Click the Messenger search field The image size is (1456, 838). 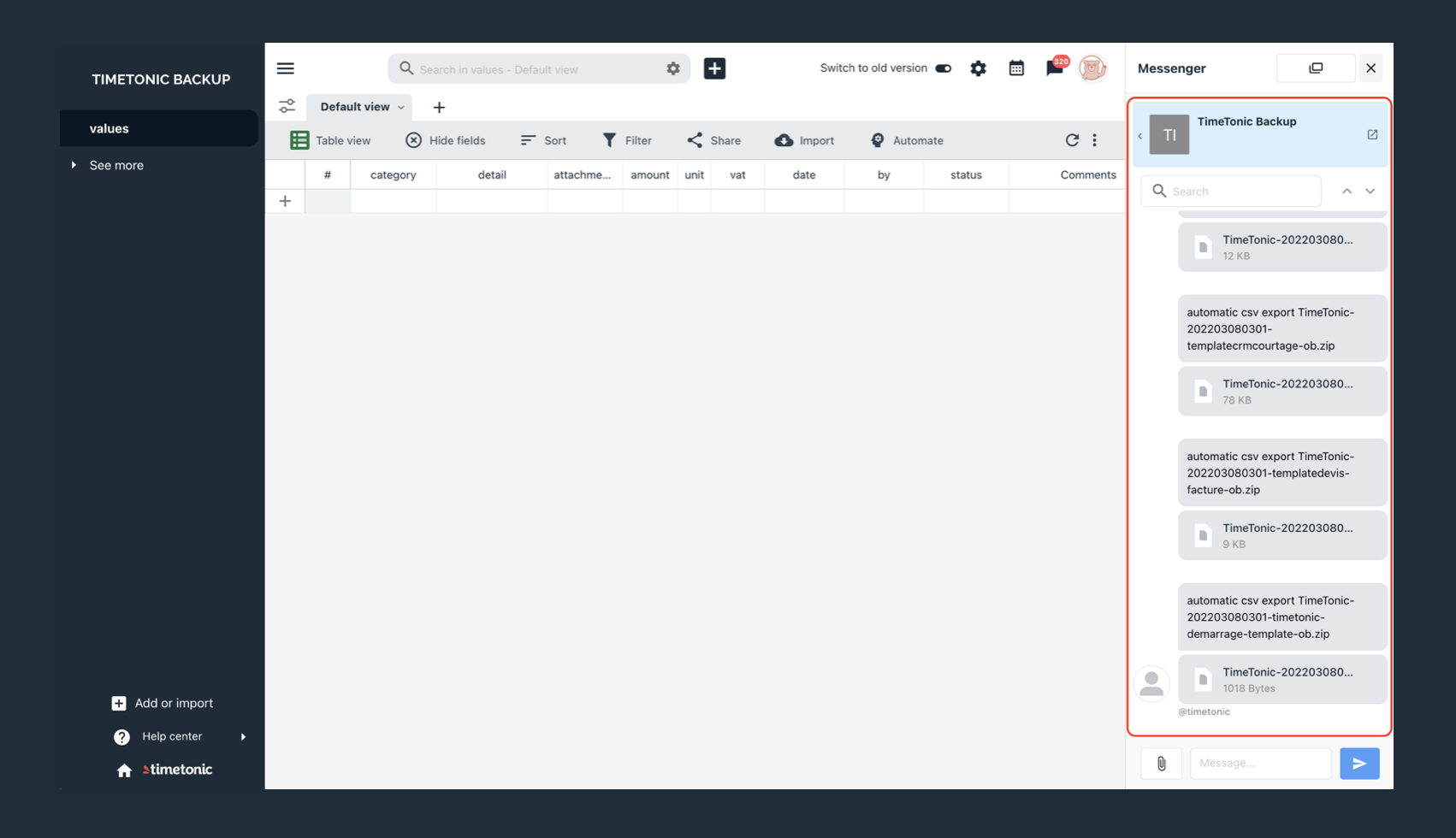point(1231,191)
